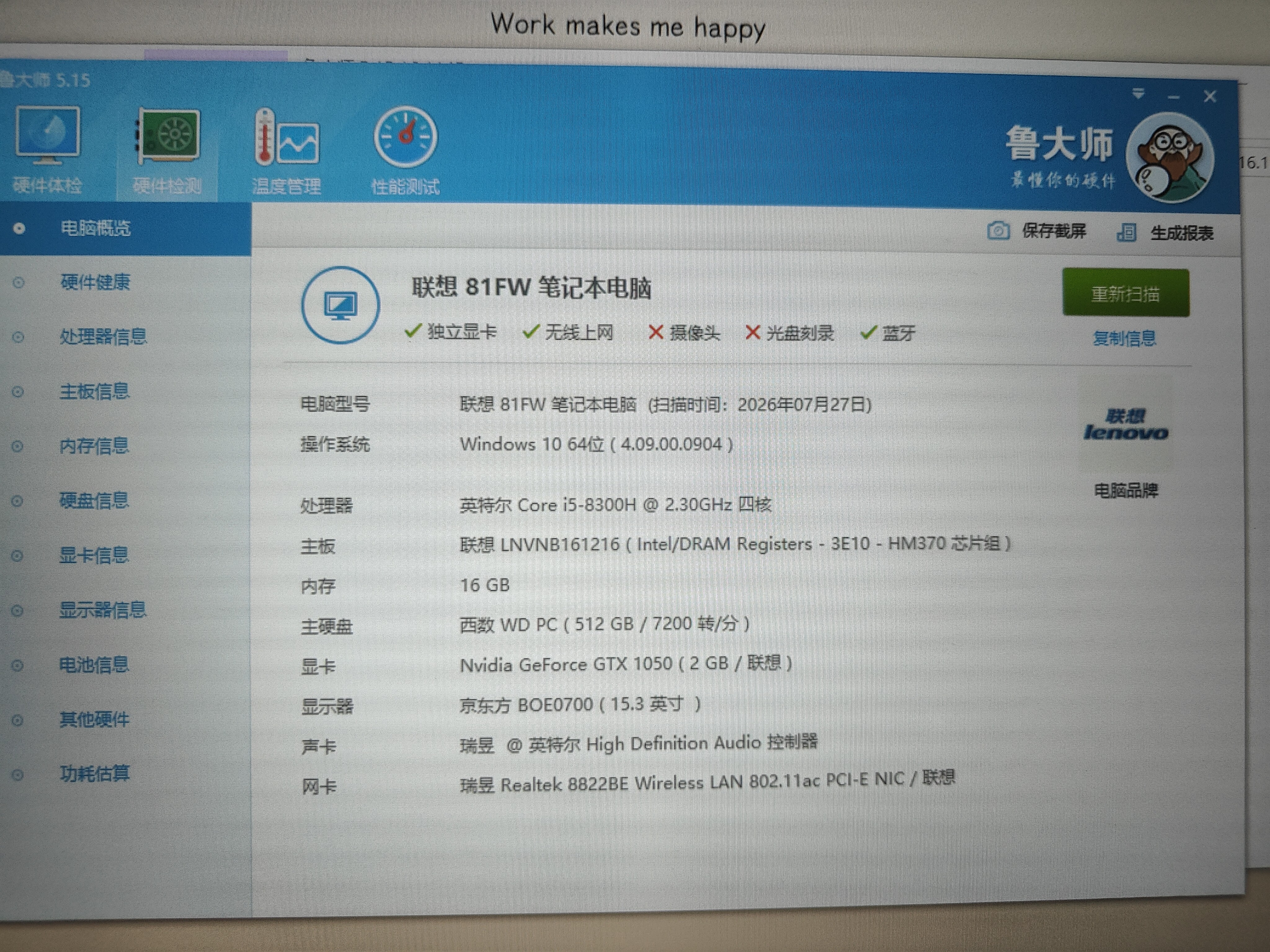Click the Lenovo brand logo
Screen dimensions: 1270x952
(x=1126, y=425)
